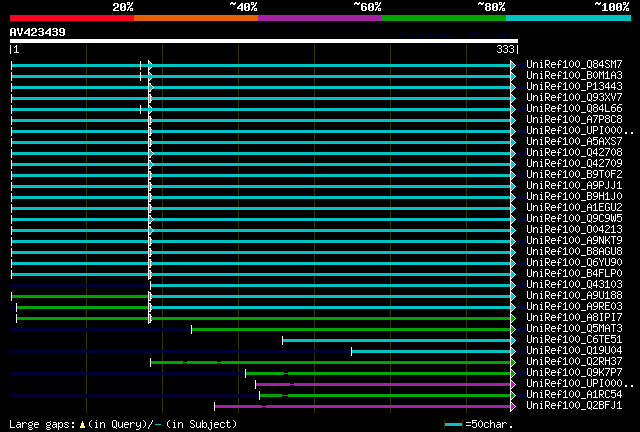
Task: Select the UniRef100_Q9K7P7 label
Action: (574, 373)
